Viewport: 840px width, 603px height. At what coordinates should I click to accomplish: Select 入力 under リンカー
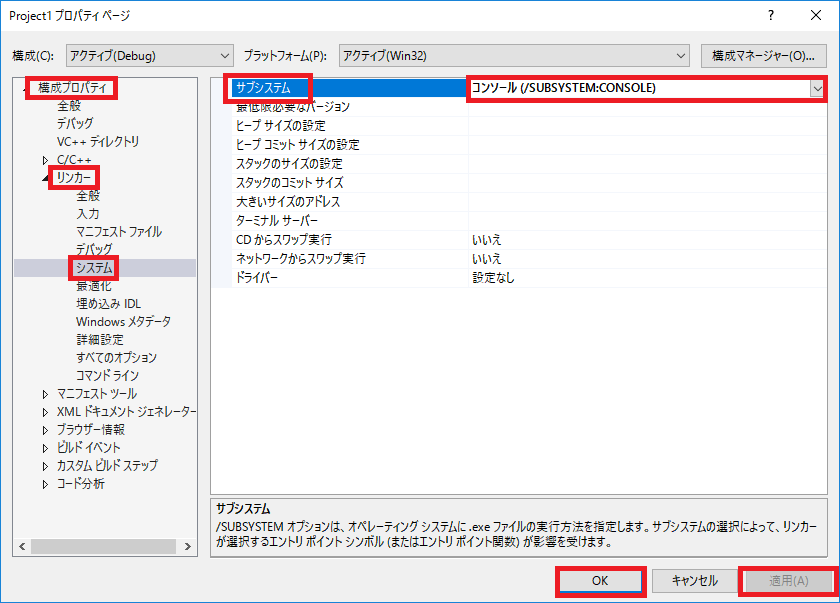pos(88,214)
